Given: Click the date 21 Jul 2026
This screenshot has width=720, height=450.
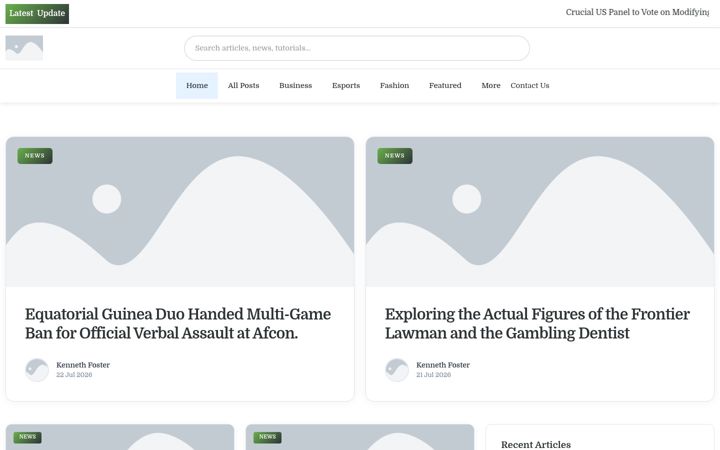Looking at the screenshot, I should click(x=433, y=375).
